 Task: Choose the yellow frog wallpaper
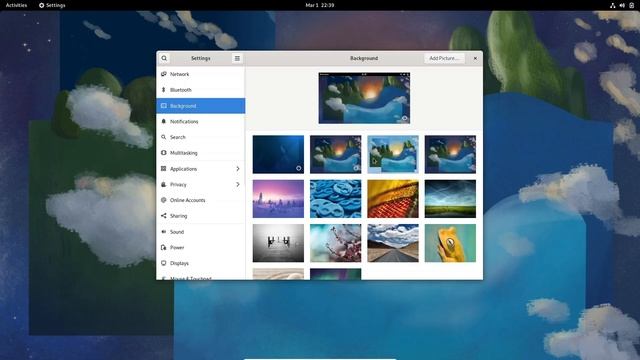click(x=450, y=243)
